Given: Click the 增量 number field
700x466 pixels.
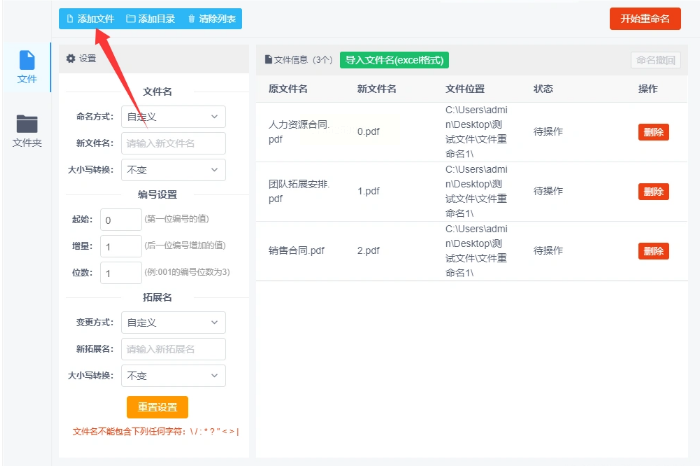Looking at the screenshot, I should coord(121,246).
